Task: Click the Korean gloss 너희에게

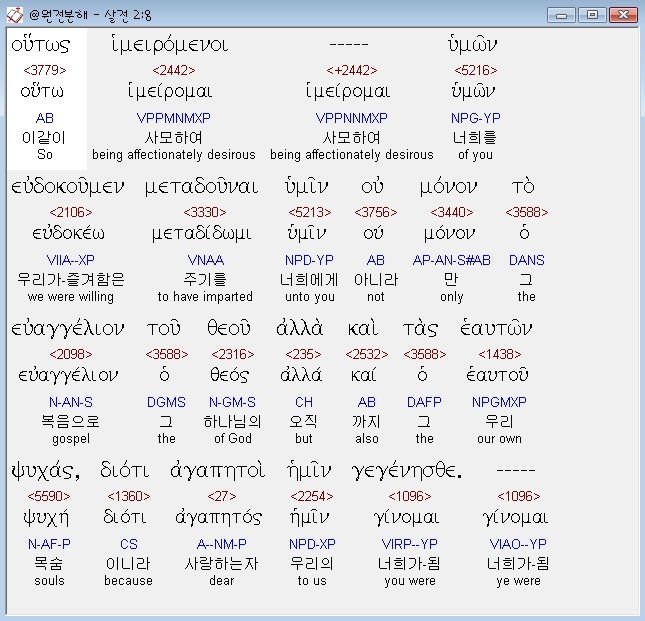Action: (x=309, y=280)
